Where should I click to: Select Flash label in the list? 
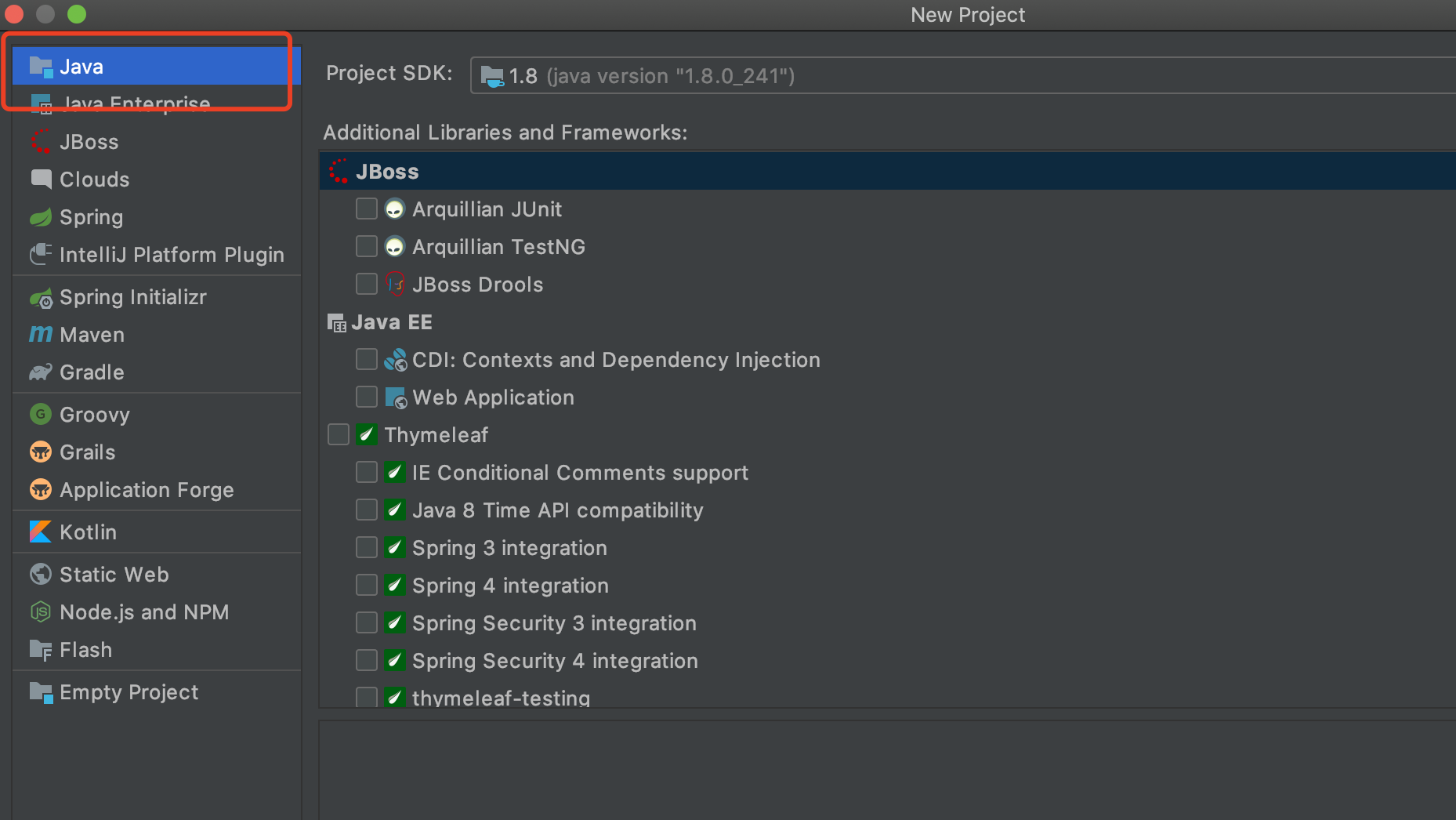(86, 650)
